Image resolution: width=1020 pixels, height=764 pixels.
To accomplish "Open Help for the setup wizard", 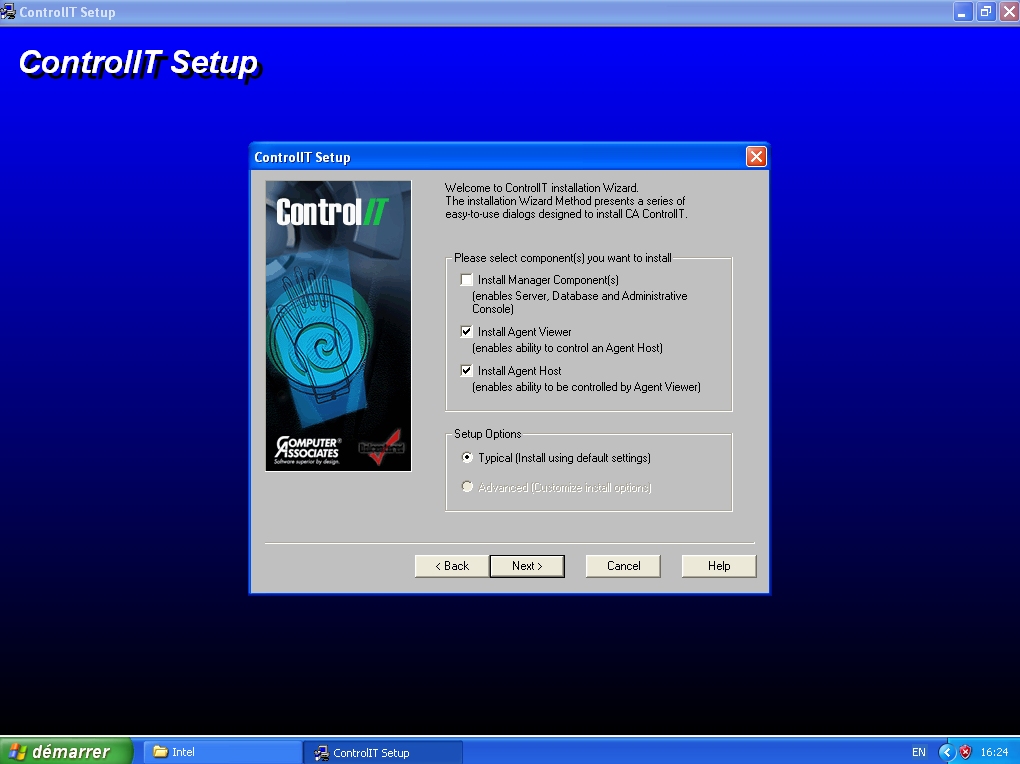I will [719, 566].
